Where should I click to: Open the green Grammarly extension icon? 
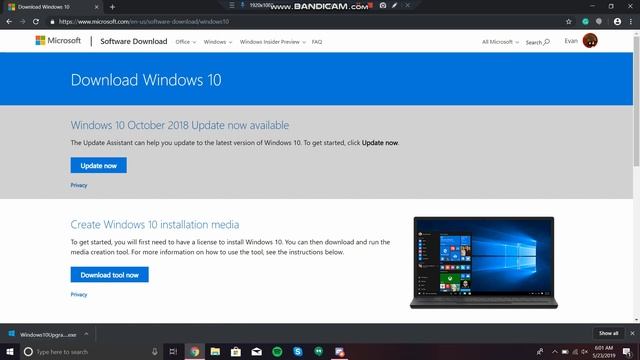pyautogui.click(x=585, y=22)
